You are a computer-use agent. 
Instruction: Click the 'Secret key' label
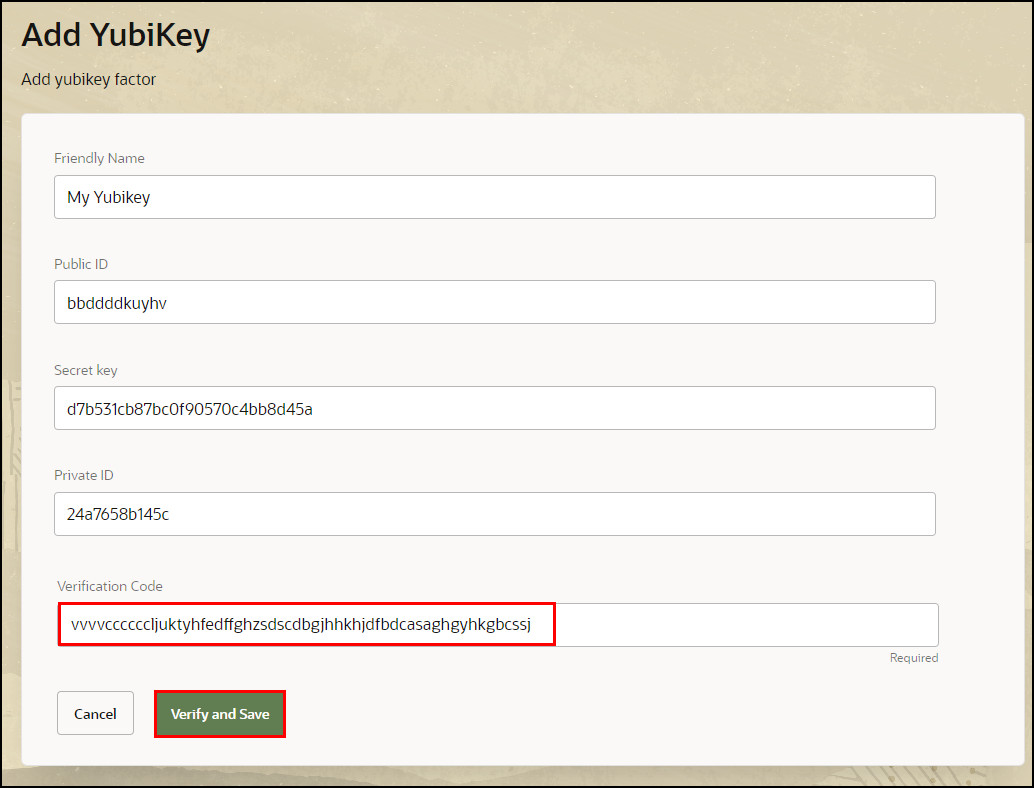pos(86,370)
